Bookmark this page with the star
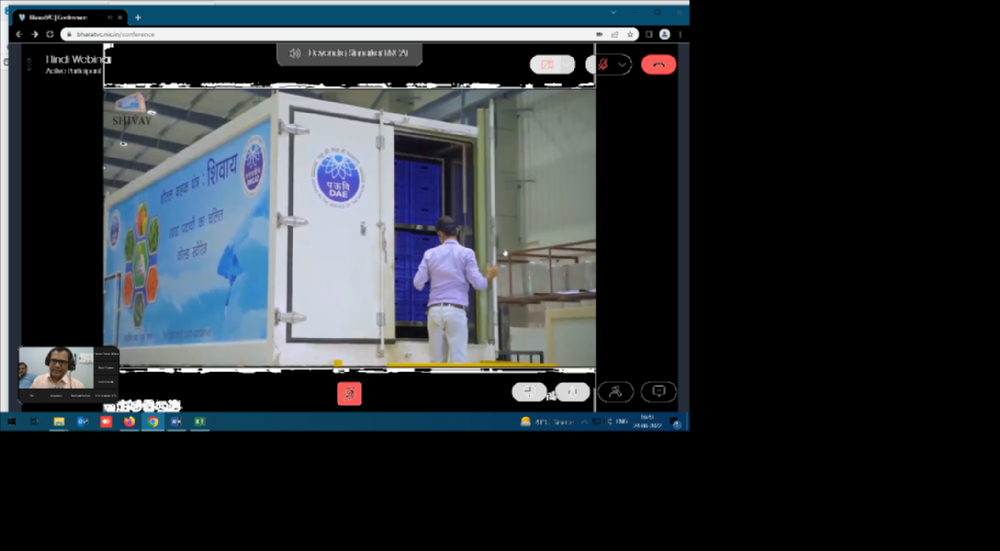1000x551 pixels. point(630,34)
